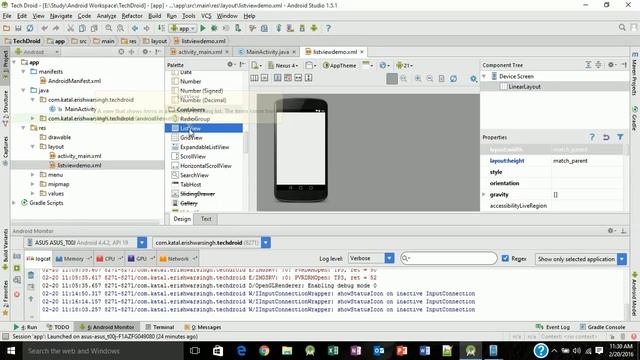
Task: Select LinearLayout in Component Tree
Action: pyautogui.click(x=524, y=87)
